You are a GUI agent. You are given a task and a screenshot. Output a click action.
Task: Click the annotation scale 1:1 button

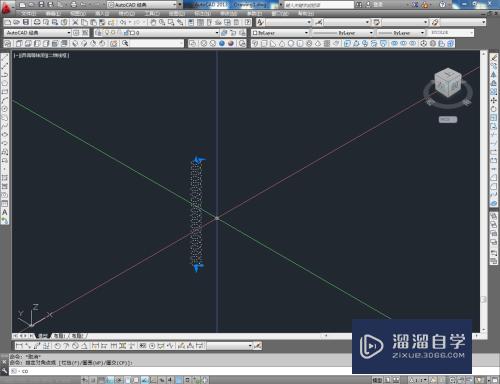pyautogui.click(x=419, y=380)
